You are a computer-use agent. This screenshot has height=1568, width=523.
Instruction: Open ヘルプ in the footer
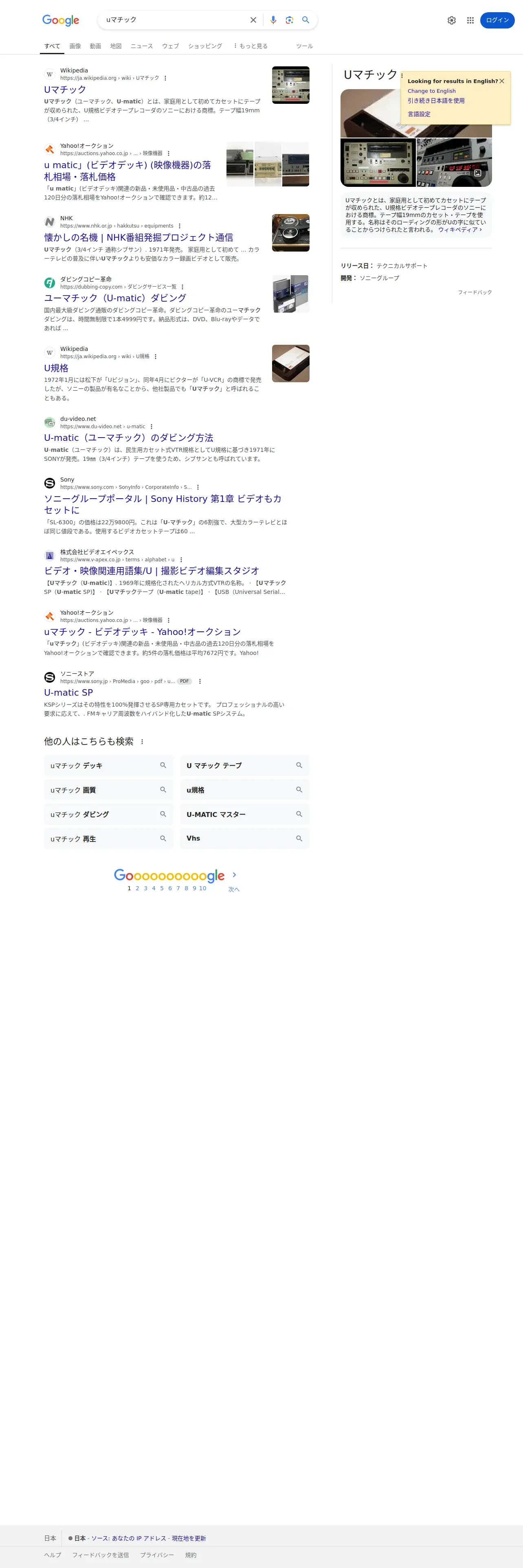coord(53,1555)
